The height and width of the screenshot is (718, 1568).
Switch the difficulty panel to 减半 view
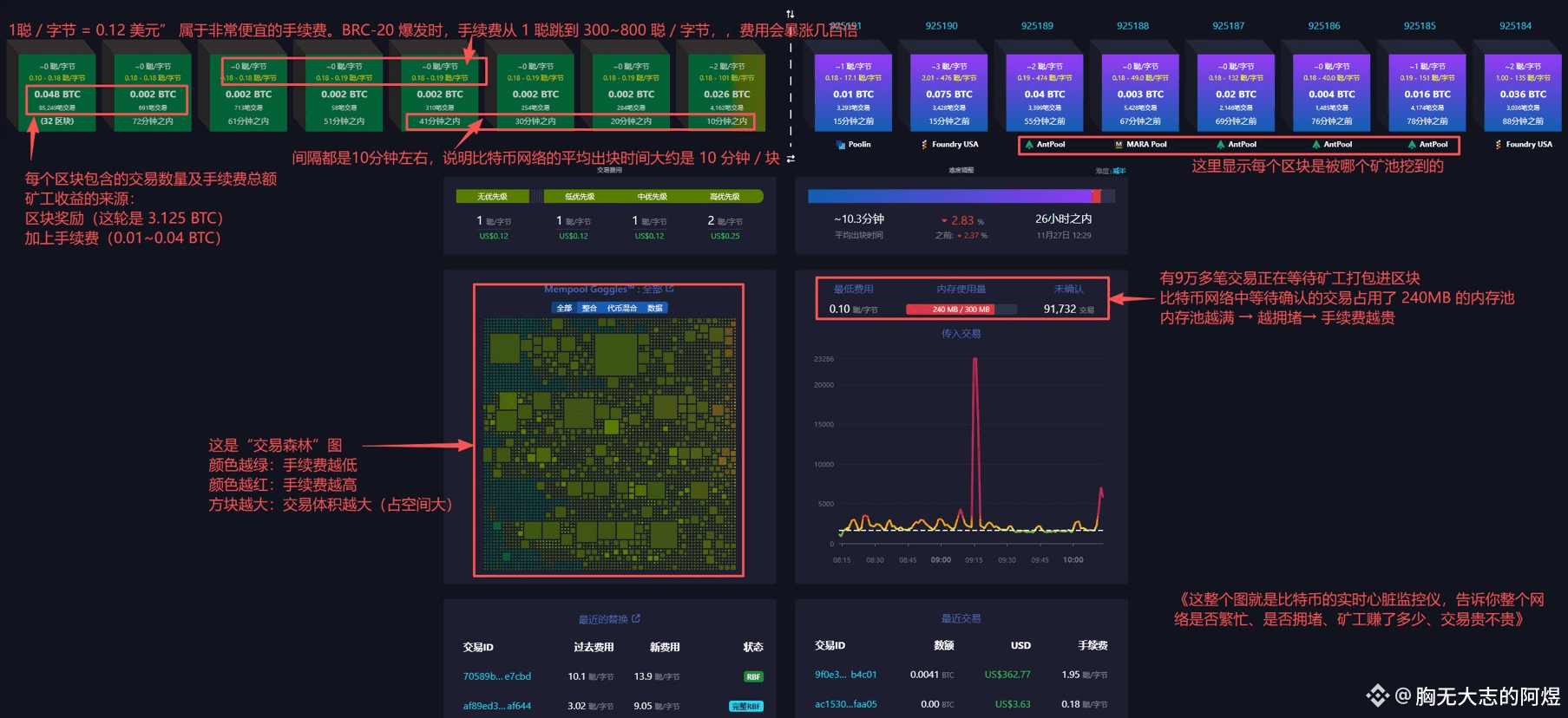[x=1119, y=171]
